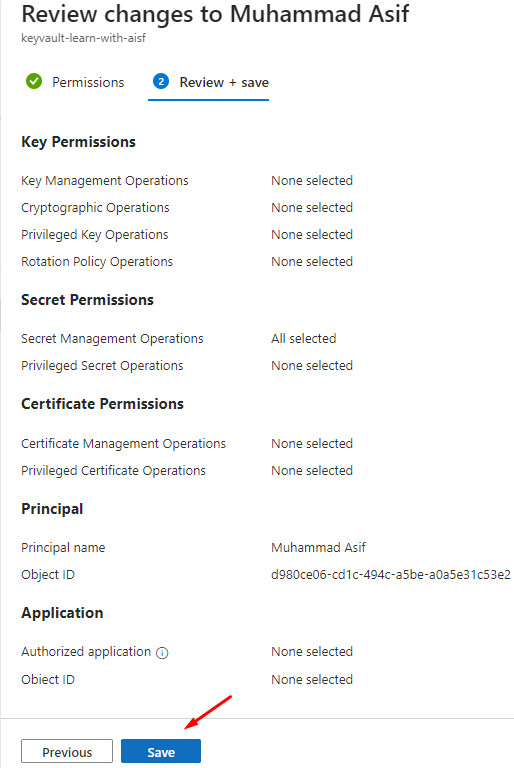Click the Rotation Policy Operations label

(x=97, y=262)
